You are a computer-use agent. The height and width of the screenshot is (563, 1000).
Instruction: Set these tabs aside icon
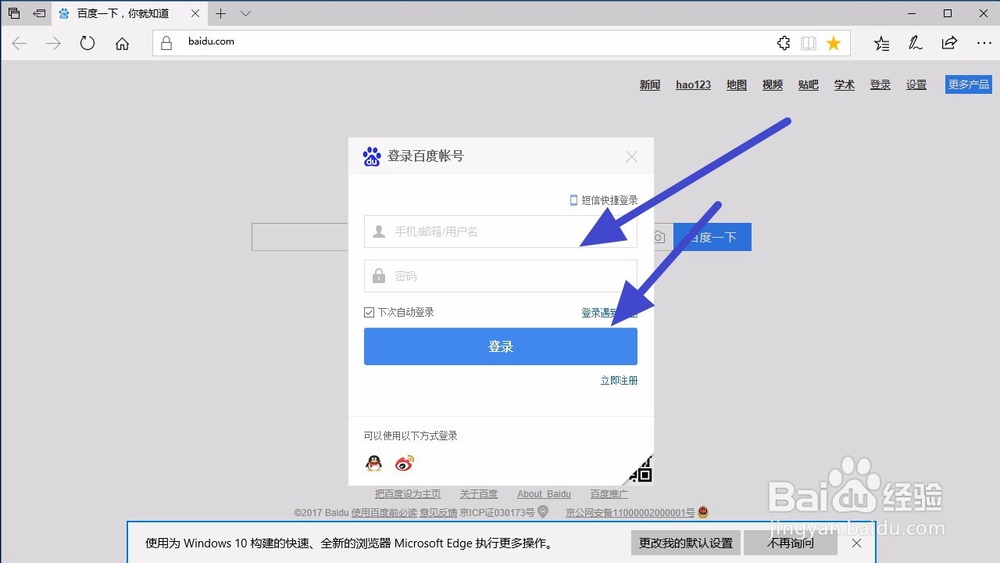pyautogui.click(x=39, y=13)
